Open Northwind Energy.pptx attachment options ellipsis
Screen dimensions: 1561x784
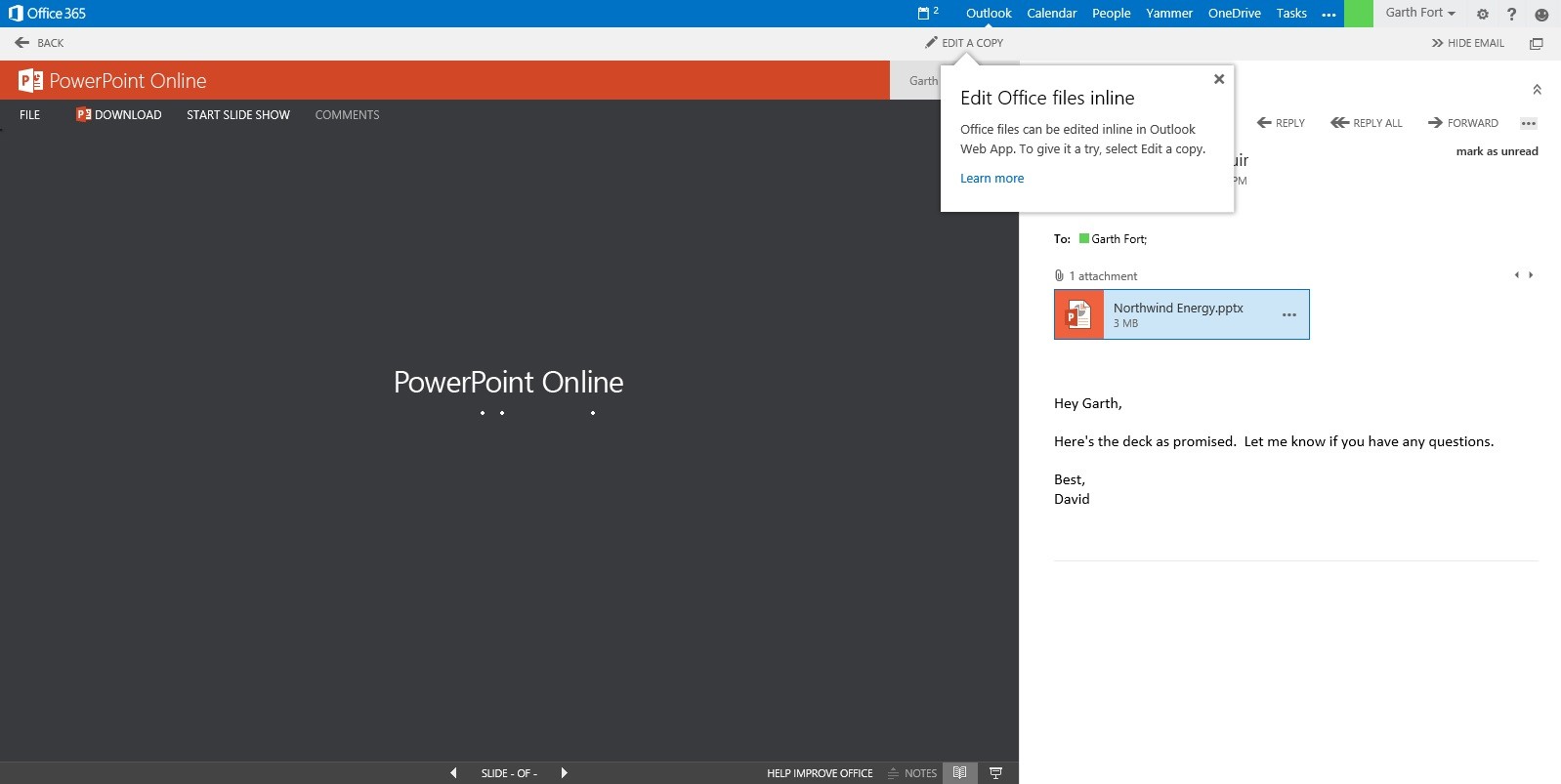pyautogui.click(x=1289, y=314)
